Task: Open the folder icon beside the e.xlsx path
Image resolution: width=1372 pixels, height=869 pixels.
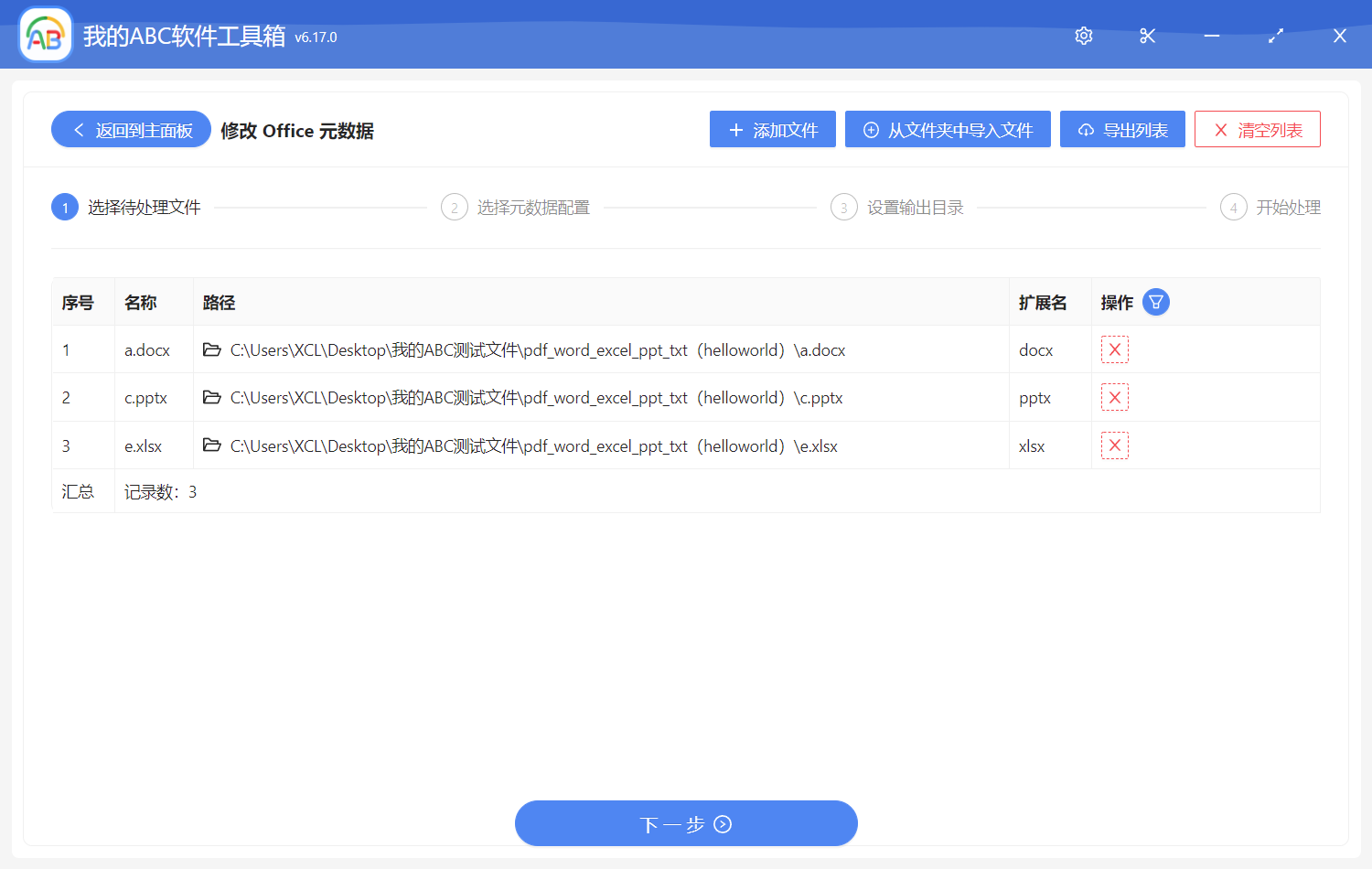Action: 211,445
